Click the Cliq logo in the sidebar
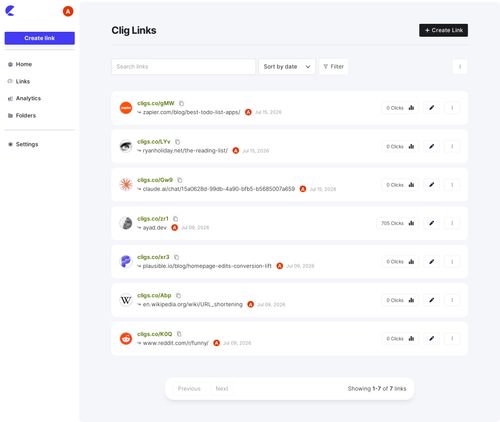Viewport: 500px width, 422px height. tap(10, 11)
